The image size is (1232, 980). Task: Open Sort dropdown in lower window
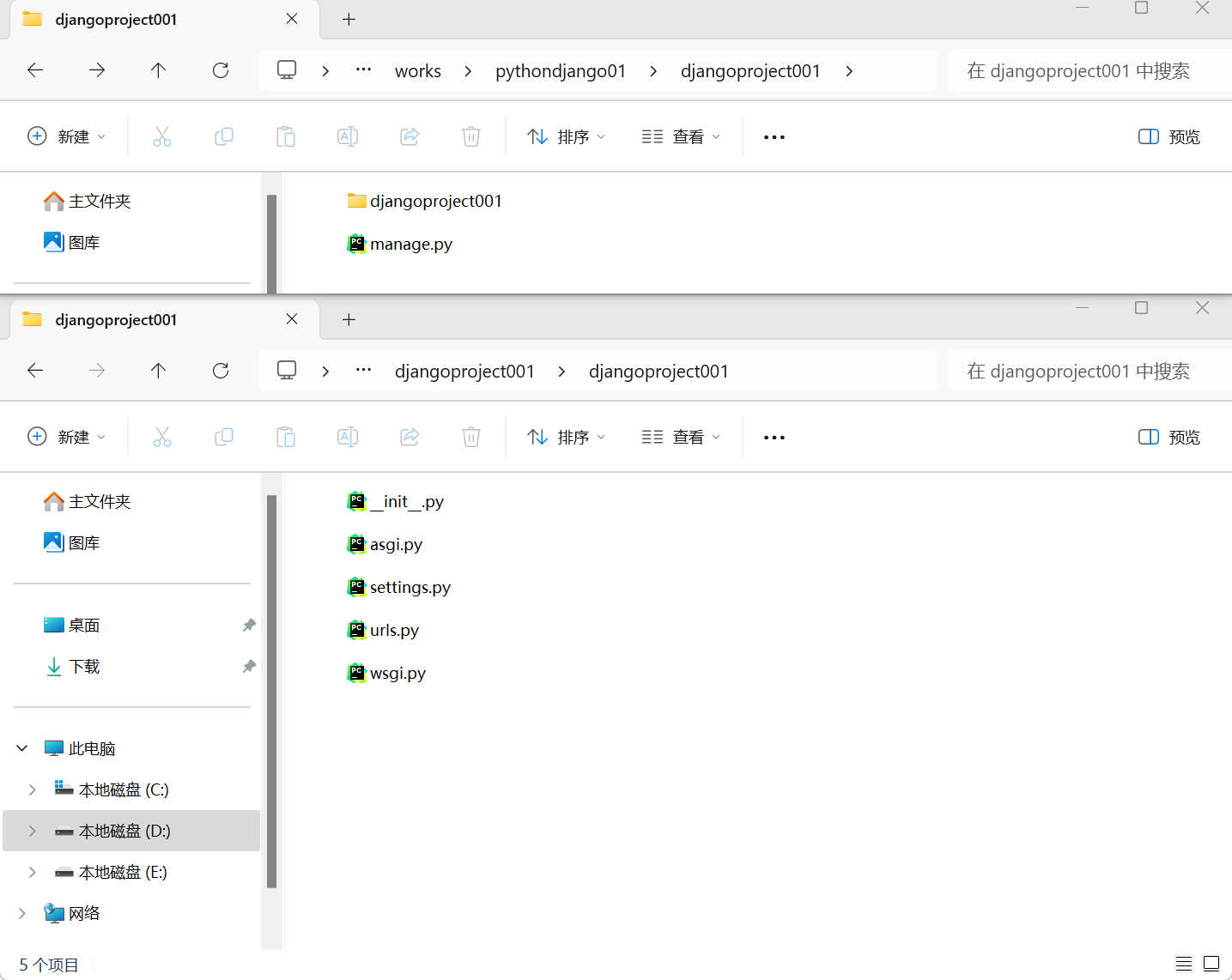[567, 438]
